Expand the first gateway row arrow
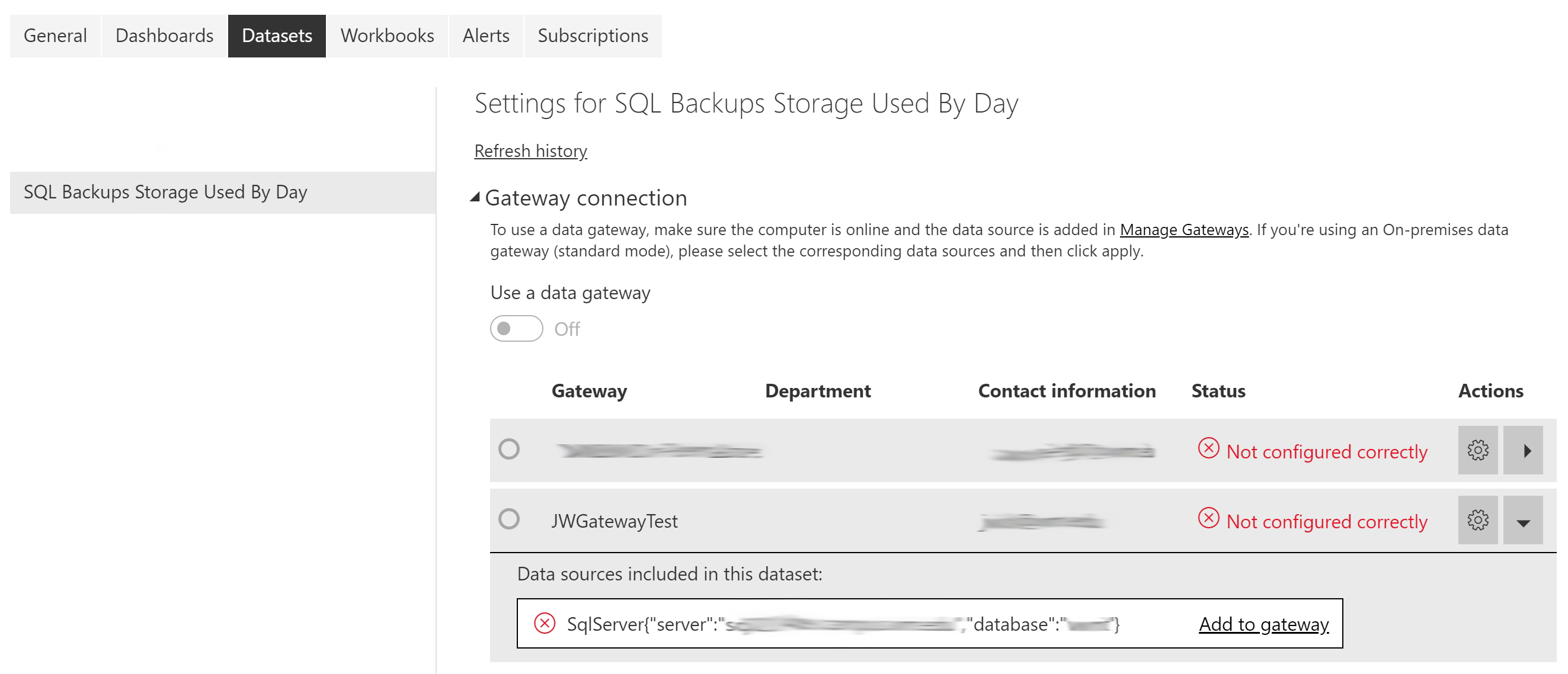The height and width of the screenshot is (674, 1568). click(1522, 450)
